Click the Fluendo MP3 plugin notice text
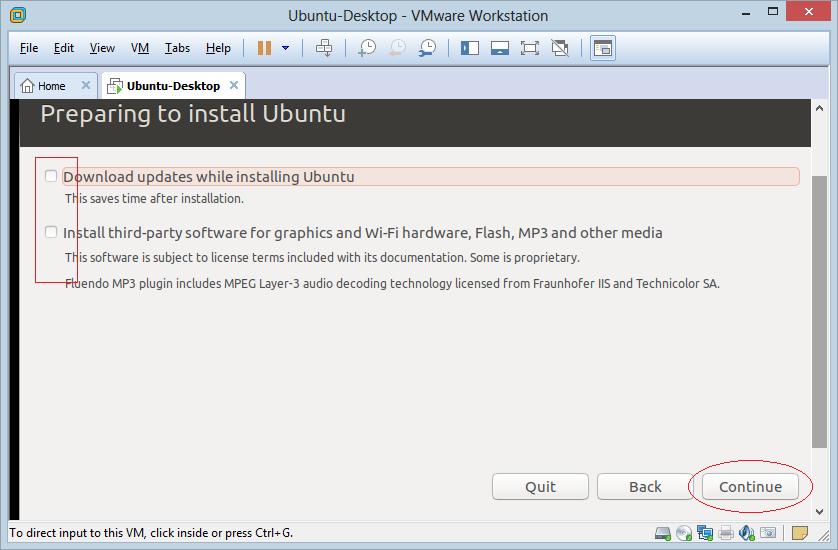 pyautogui.click(x=392, y=283)
